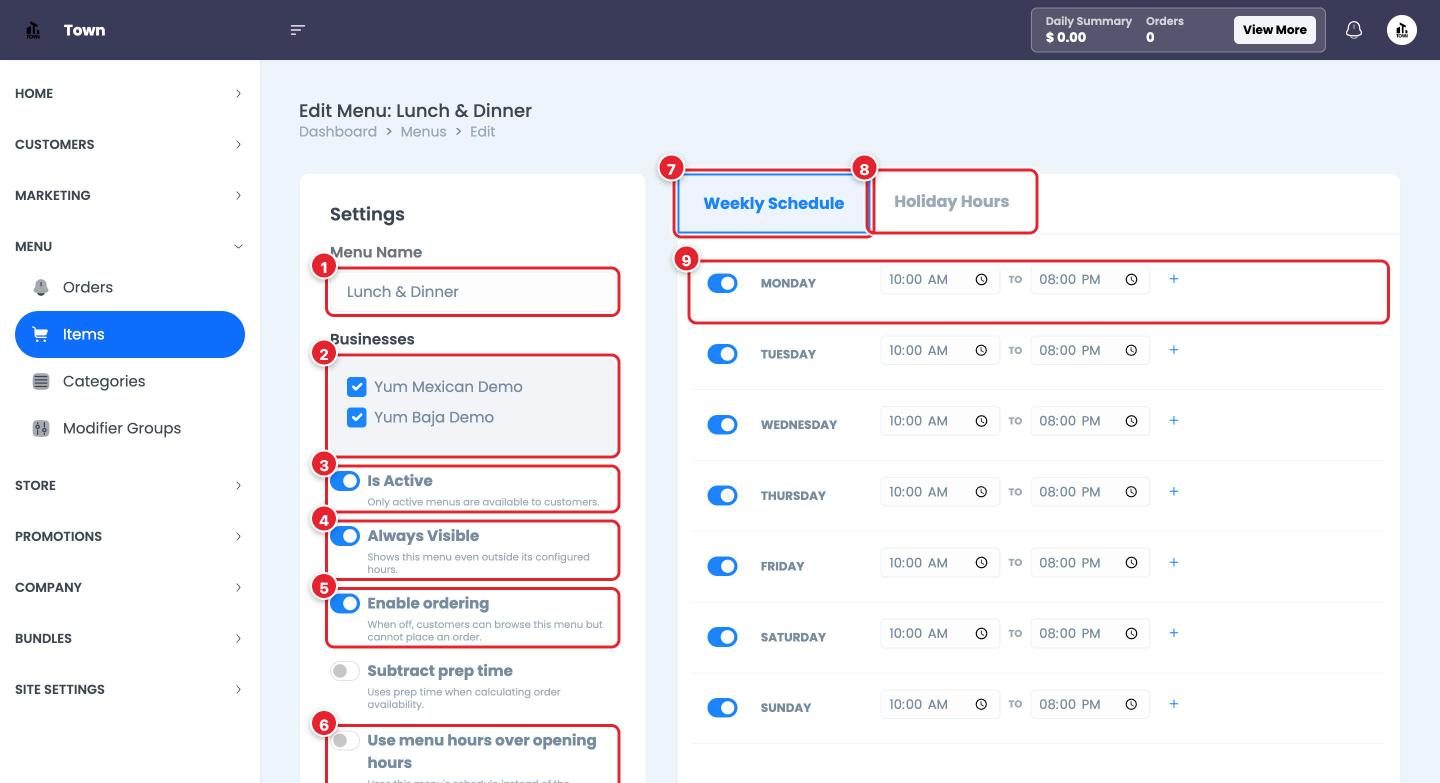Screen dimensions: 1440x783
Task: Switch off Enable ordering
Action: (x=345, y=604)
